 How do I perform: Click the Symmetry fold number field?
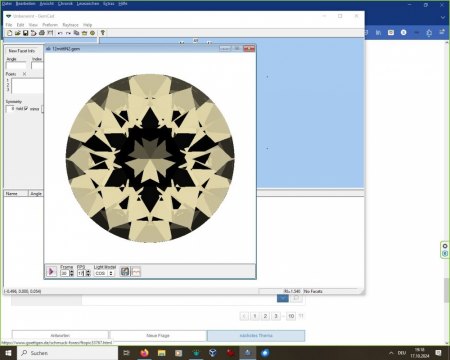pyautogui.click(x=10, y=109)
